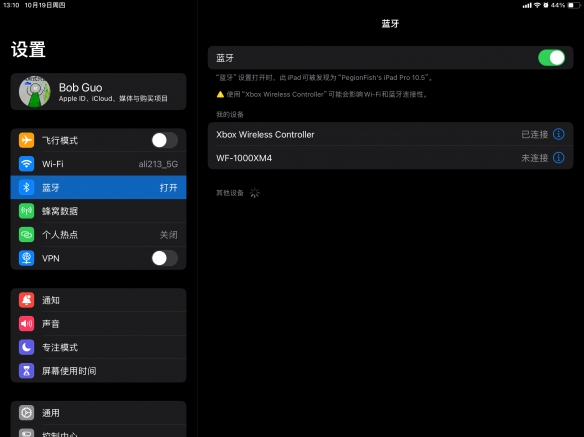Image resolution: width=584 pixels, height=437 pixels.
Task: Enable the VPN switch
Action: coord(165,258)
